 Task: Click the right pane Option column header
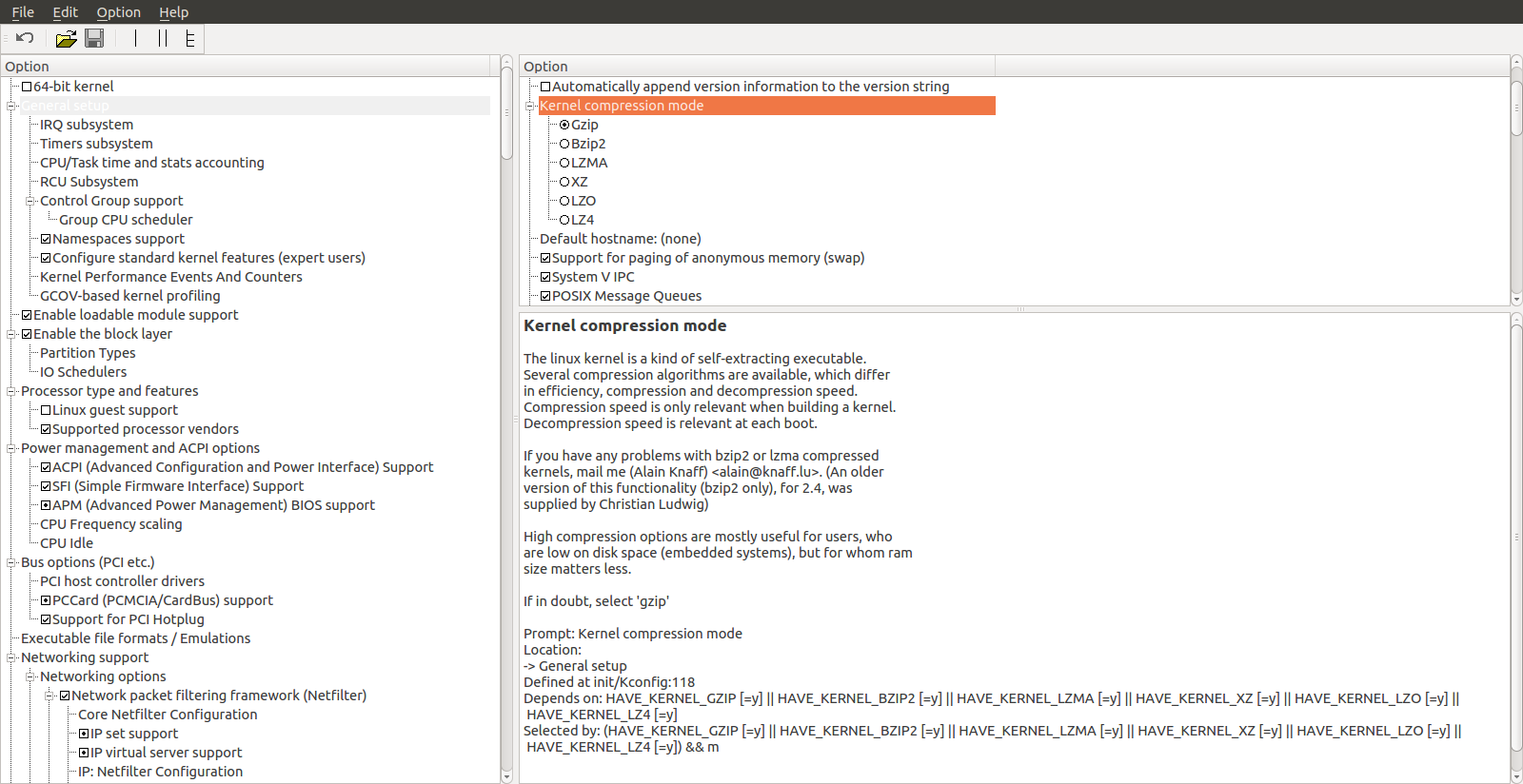[x=757, y=66]
